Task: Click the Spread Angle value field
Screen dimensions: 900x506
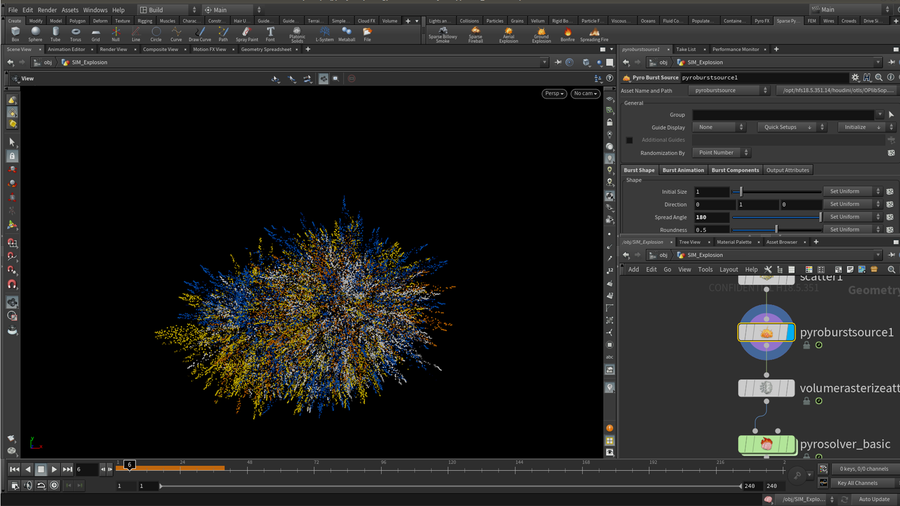Action: click(711, 217)
